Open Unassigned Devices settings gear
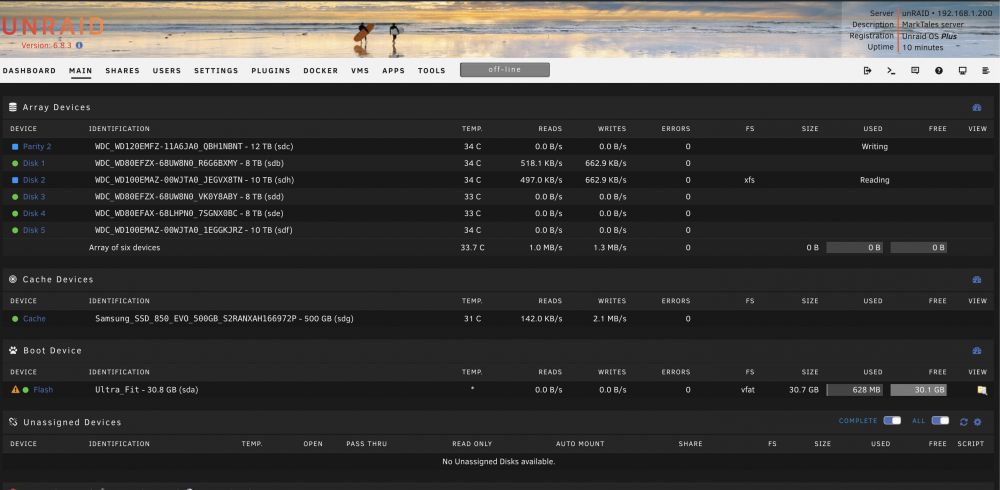The width and height of the screenshot is (1000, 490). [977, 422]
